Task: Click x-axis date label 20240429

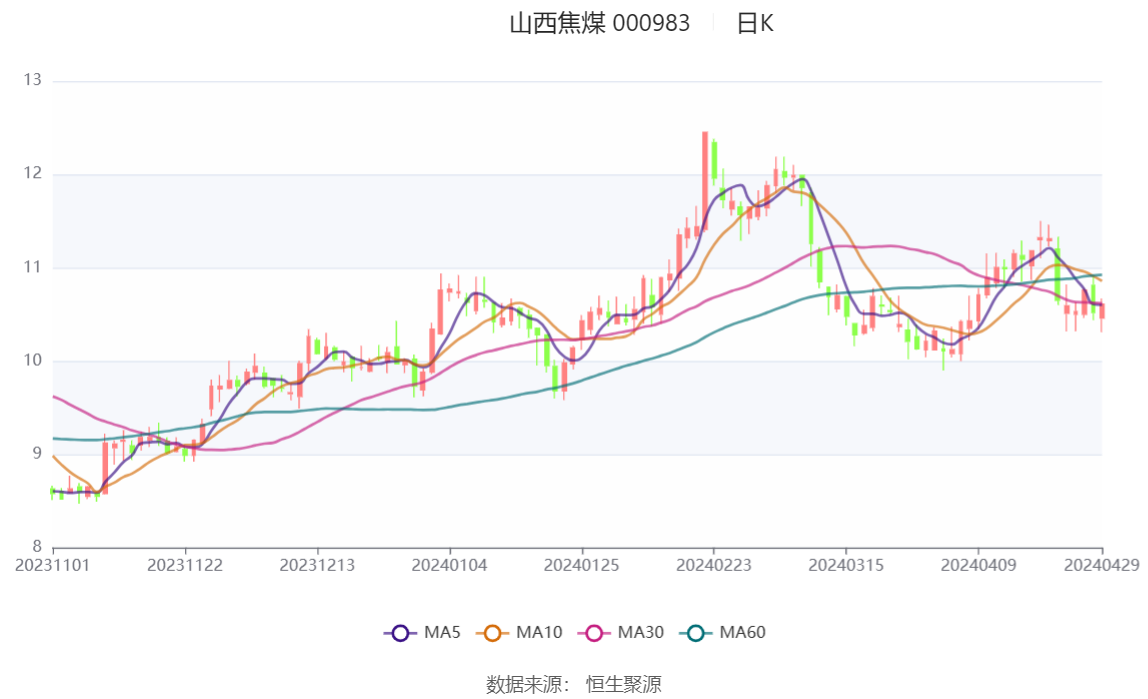Action: [1102, 565]
